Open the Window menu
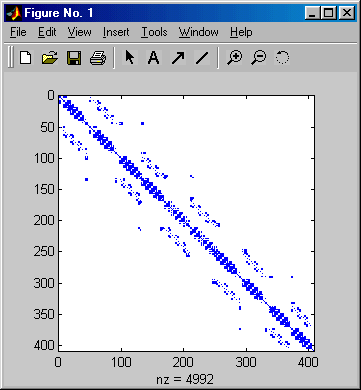 199,32
